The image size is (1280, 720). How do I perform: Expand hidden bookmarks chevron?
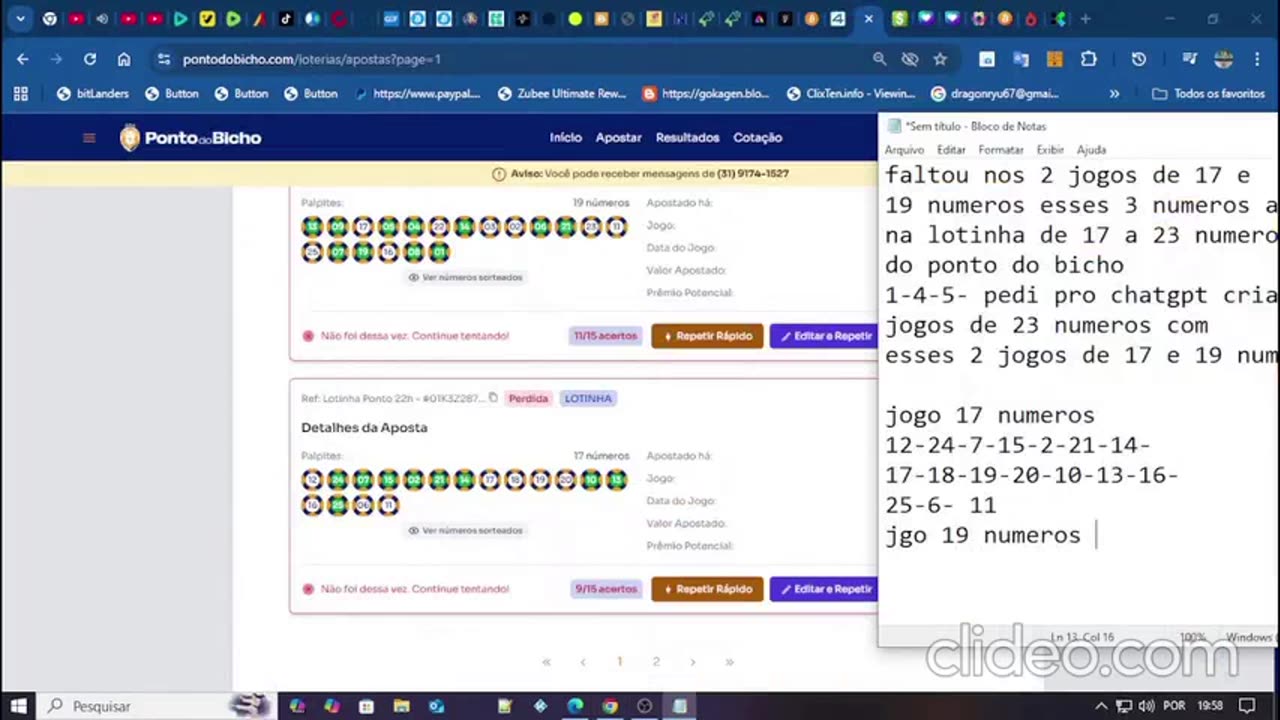tap(1114, 93)
